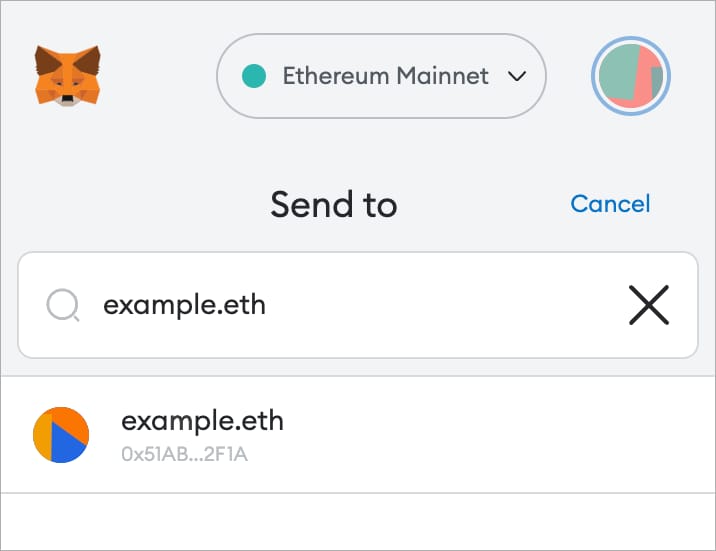Open the account avatar menu
716x551 pixels.
[631, 76]
